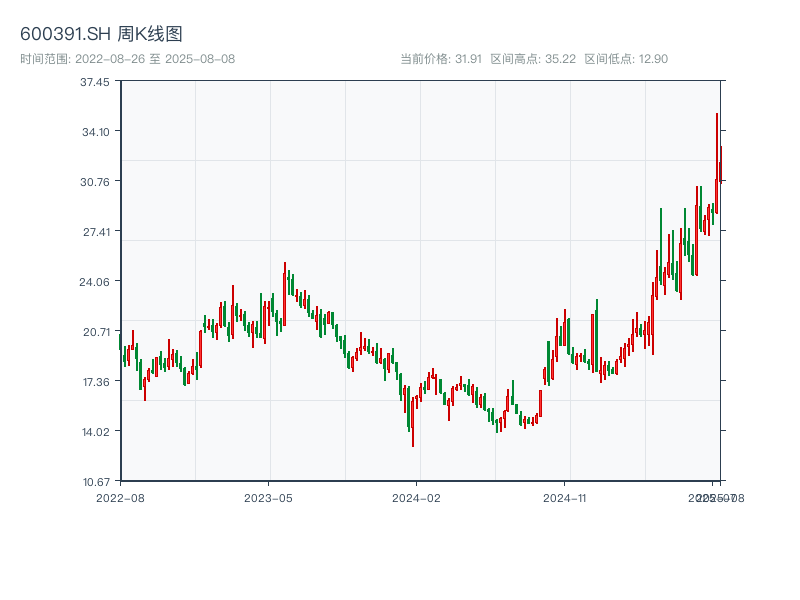This screenshot has width=800, height=600.
Task: Click y-axis value 37.45
Action: [x=95, y=82]
